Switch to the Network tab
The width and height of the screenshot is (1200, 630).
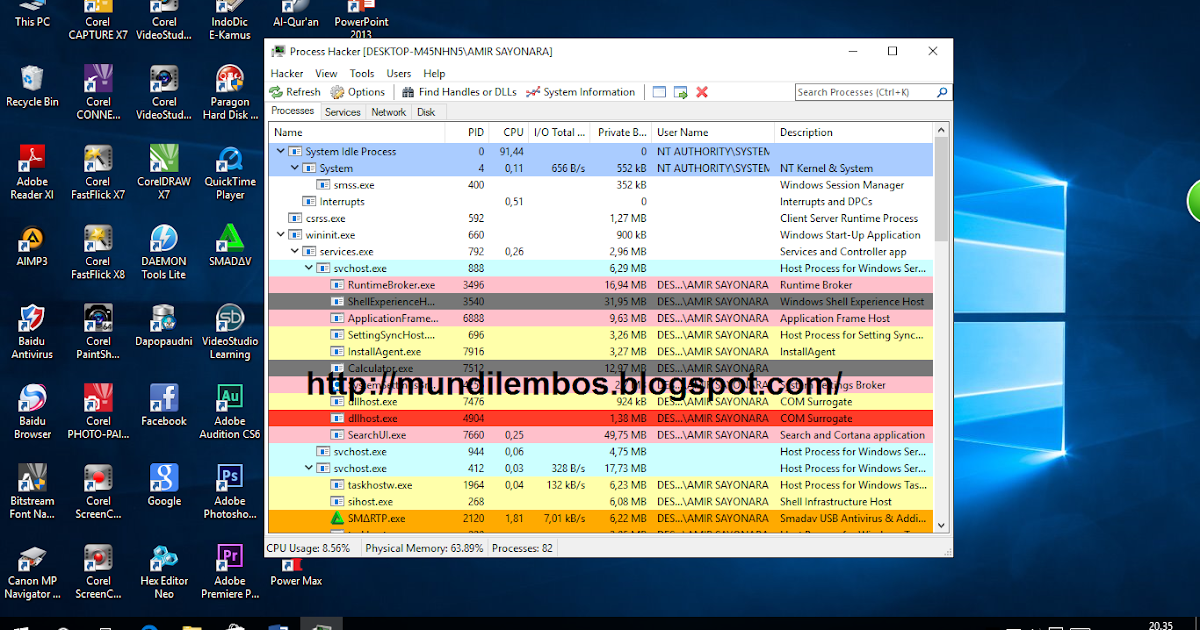click(x=389, y=112)
